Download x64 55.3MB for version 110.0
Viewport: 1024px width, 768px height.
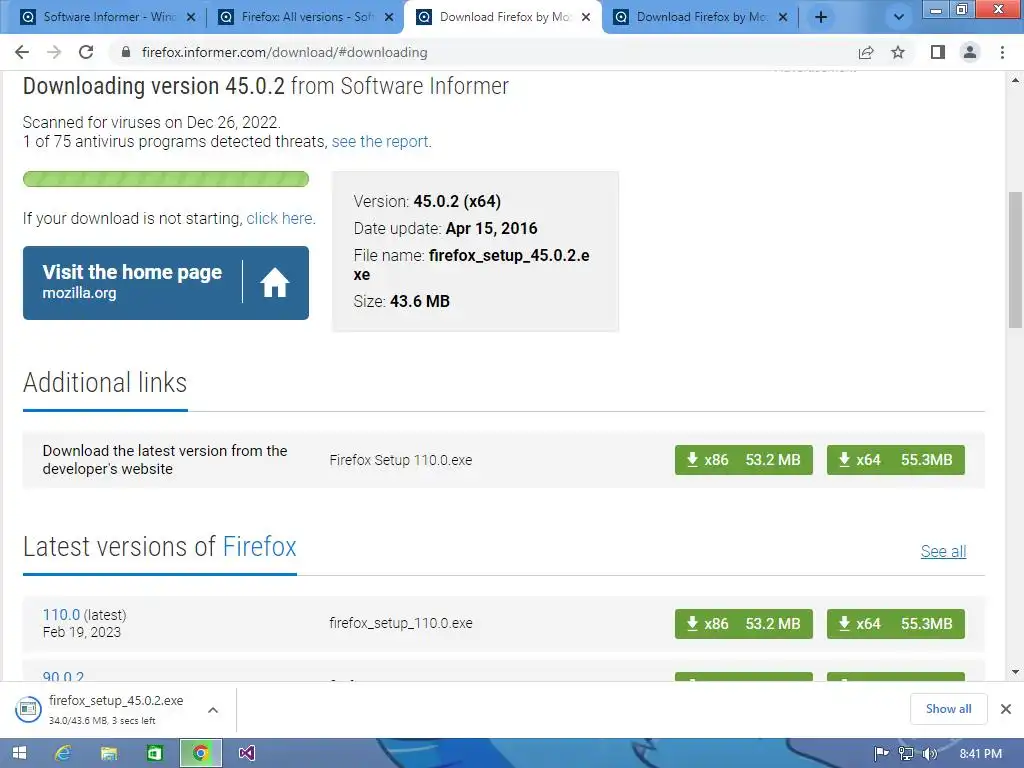895,624
